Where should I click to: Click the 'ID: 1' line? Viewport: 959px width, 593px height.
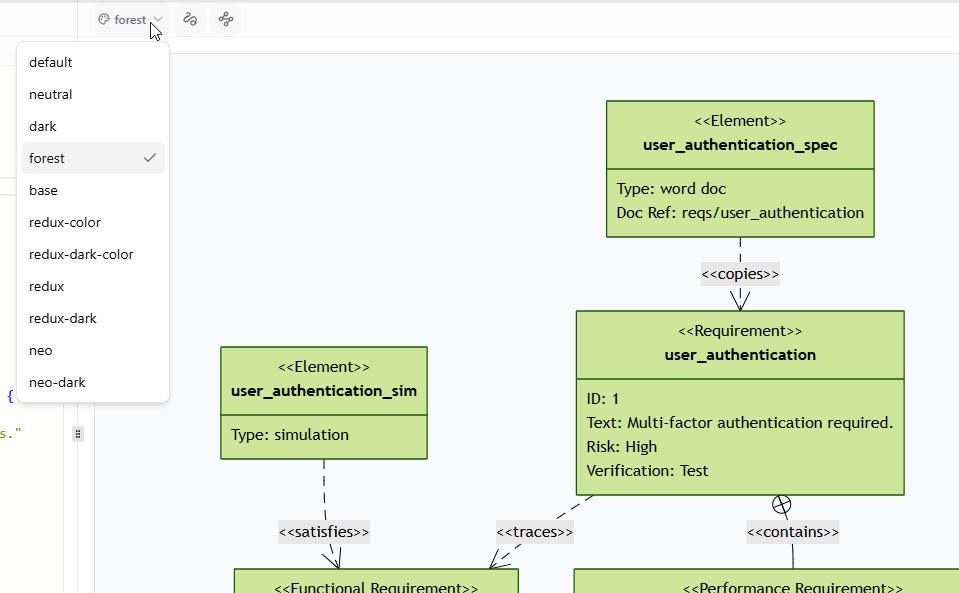point(602,399)
